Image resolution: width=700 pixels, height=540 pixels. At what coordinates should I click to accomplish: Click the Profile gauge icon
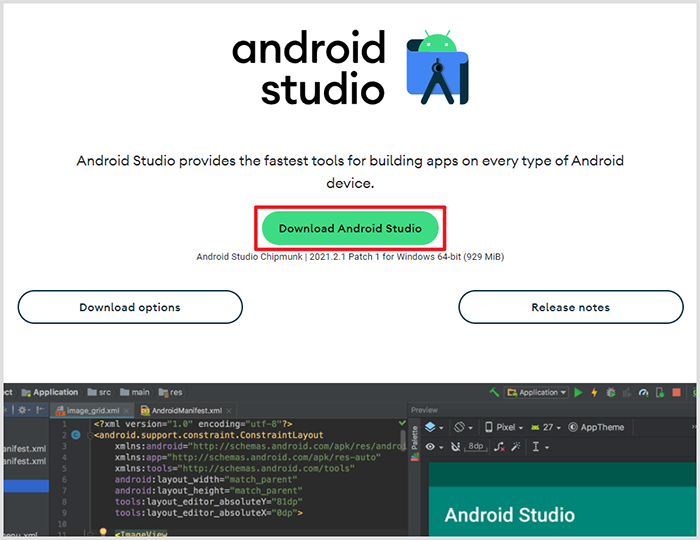(x=643, y=392)
